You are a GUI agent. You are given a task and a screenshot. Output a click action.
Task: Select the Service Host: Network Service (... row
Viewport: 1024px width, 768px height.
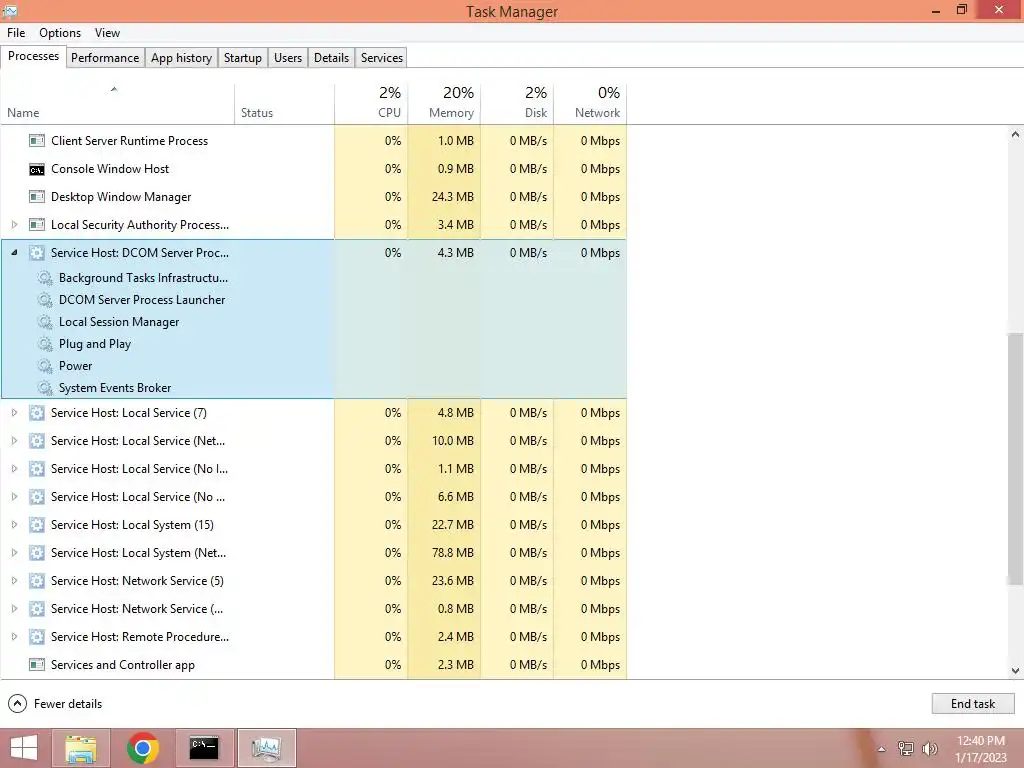(x=313, y=609)
